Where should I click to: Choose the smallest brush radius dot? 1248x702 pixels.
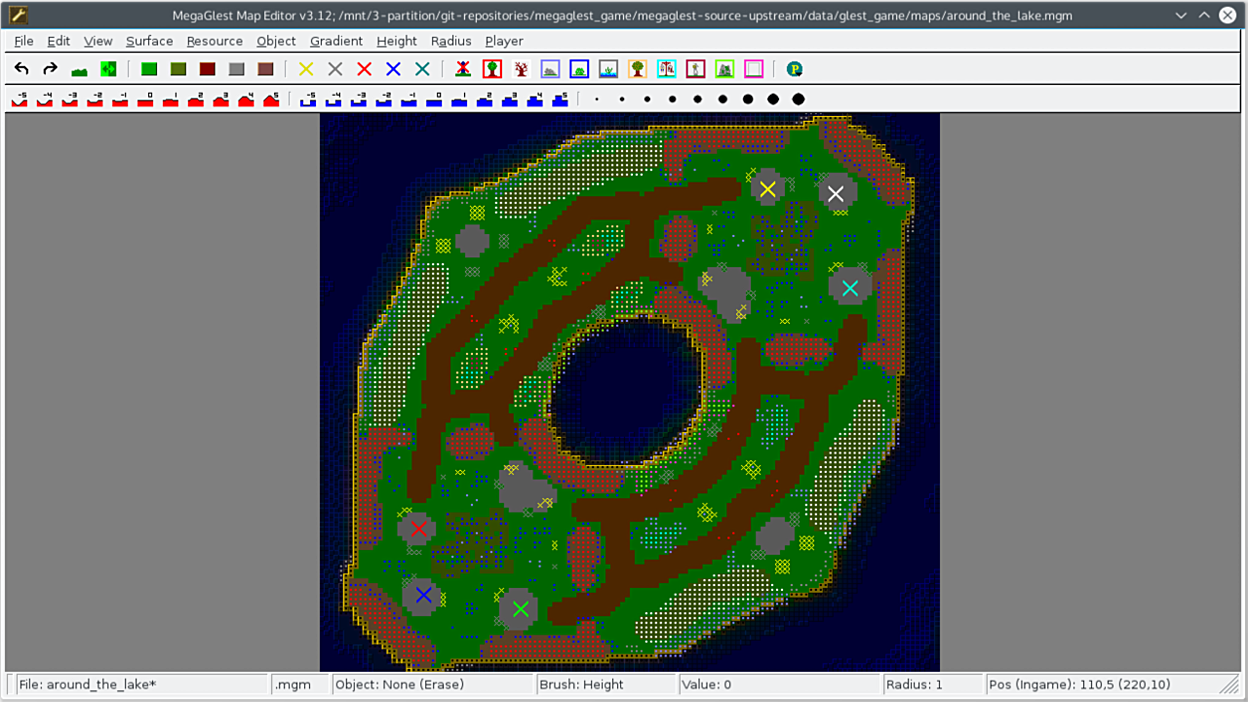597,99
